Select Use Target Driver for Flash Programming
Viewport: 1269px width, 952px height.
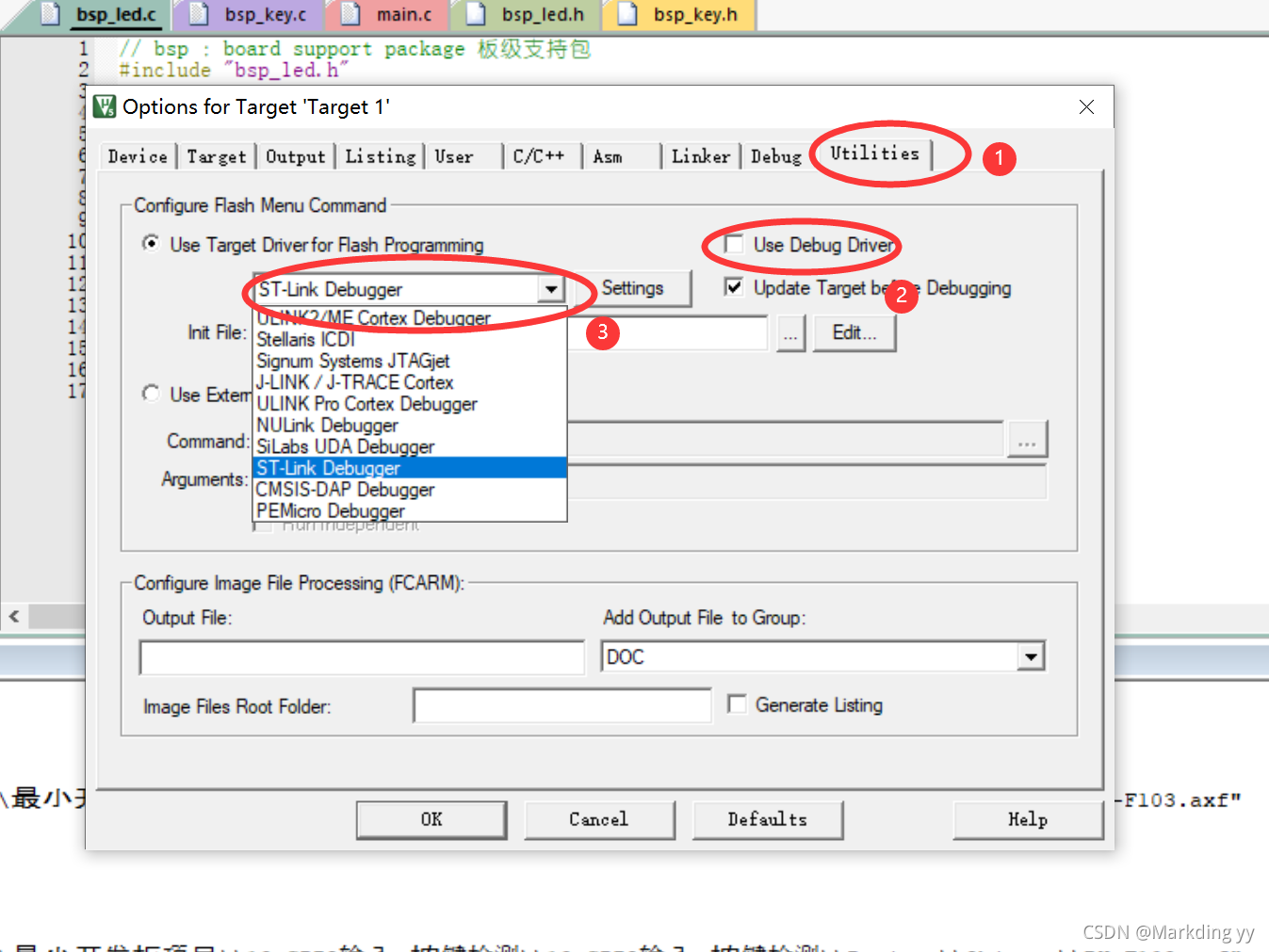151,244
